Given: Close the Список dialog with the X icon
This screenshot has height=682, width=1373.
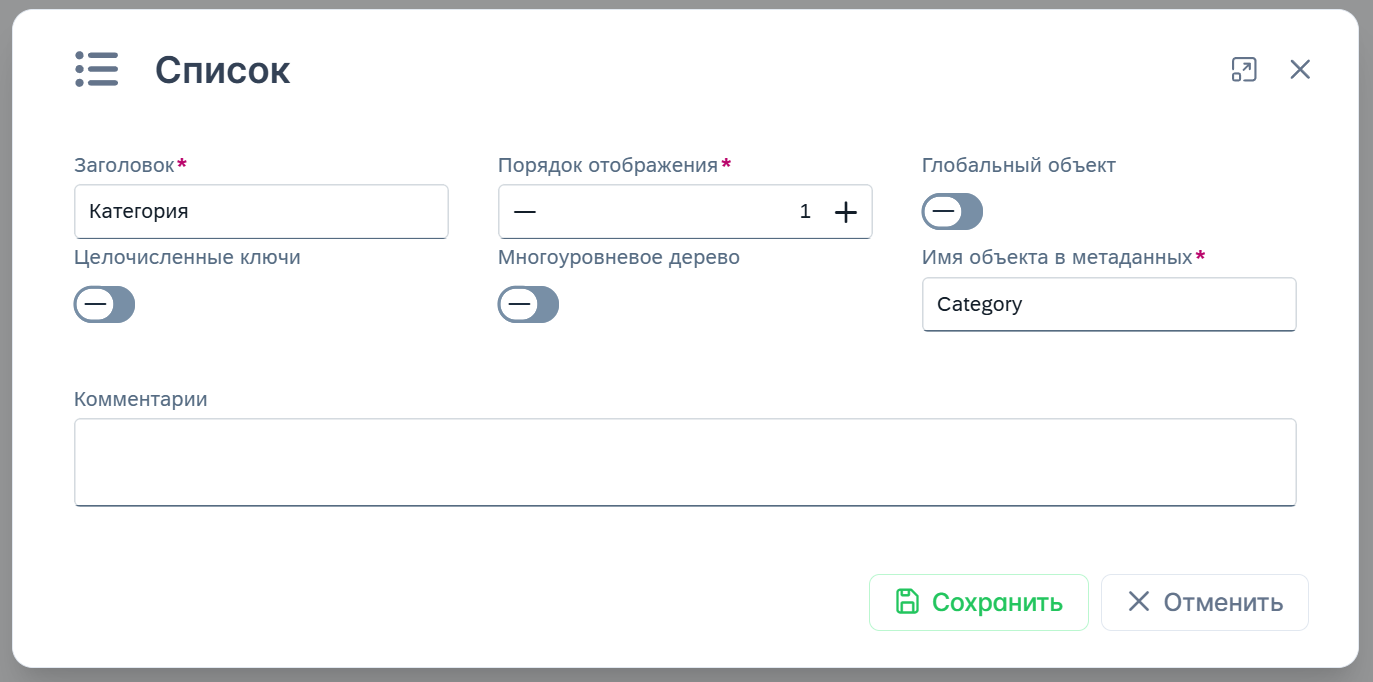Looking at the screenshot, I should 1300,69.
